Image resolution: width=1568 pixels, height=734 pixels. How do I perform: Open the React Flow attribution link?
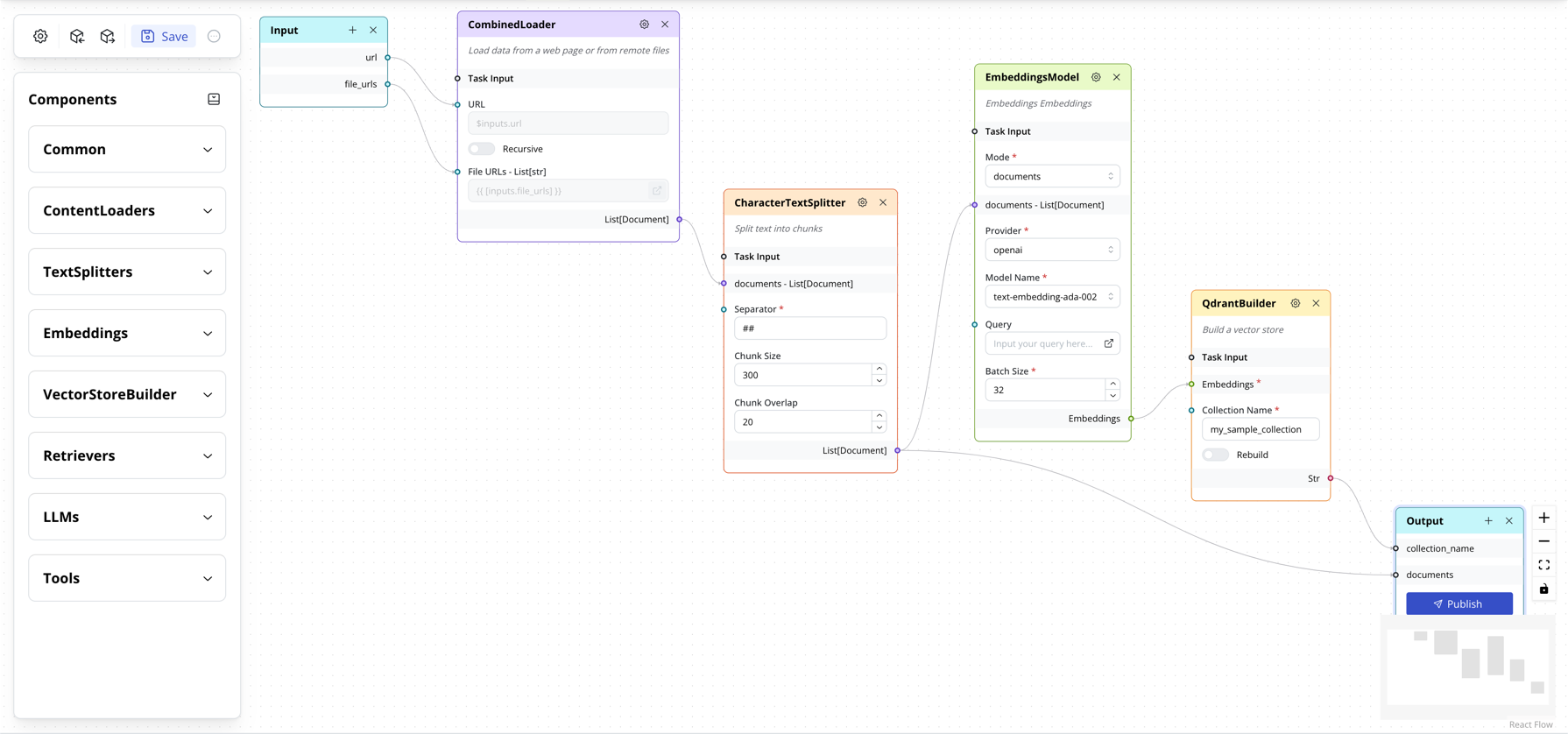1530,724
